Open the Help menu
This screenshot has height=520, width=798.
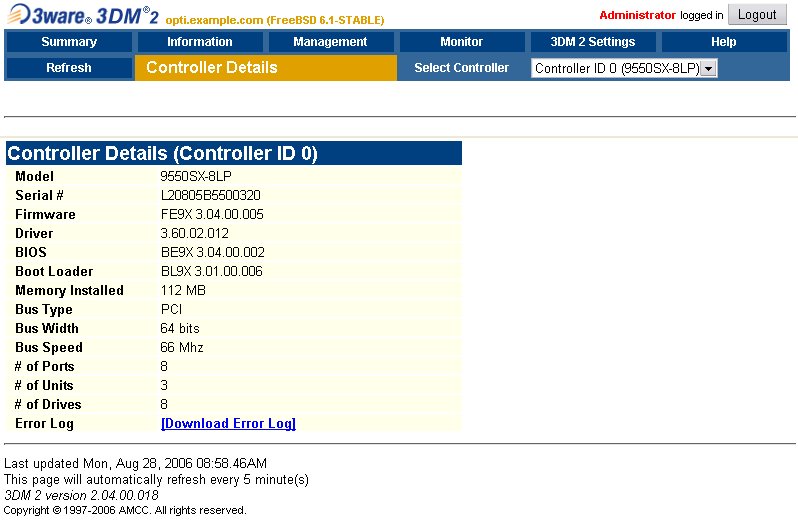click(x=724, y=42)
